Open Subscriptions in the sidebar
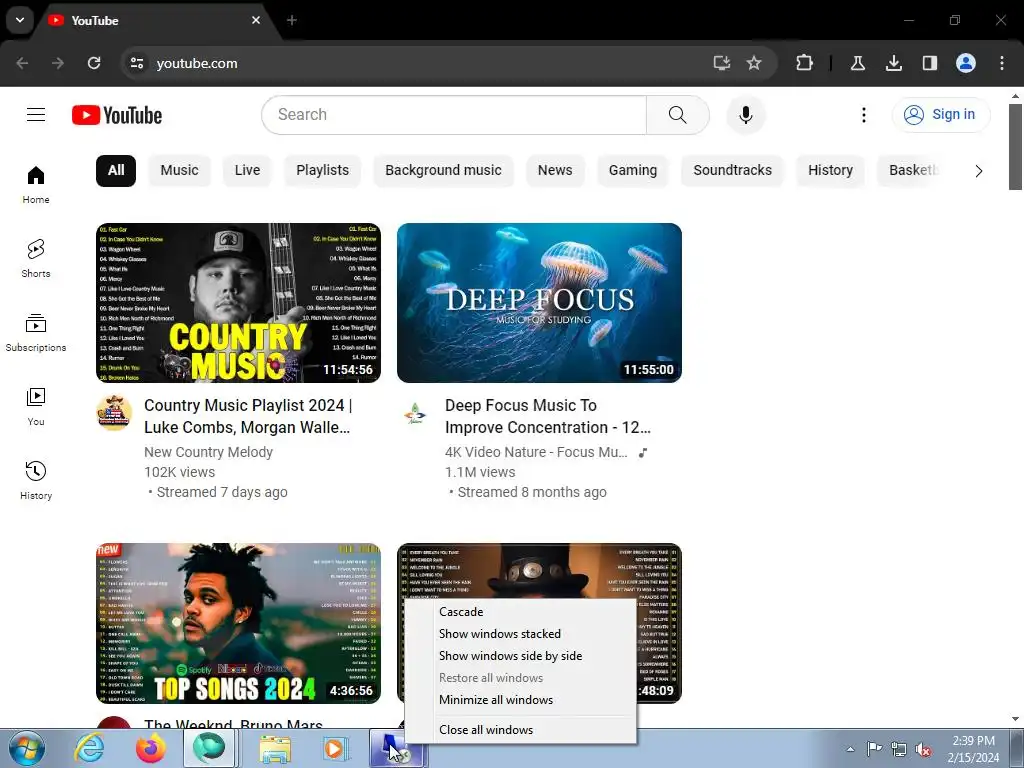The image size is (1024, 768). click(x=36, y=332)
